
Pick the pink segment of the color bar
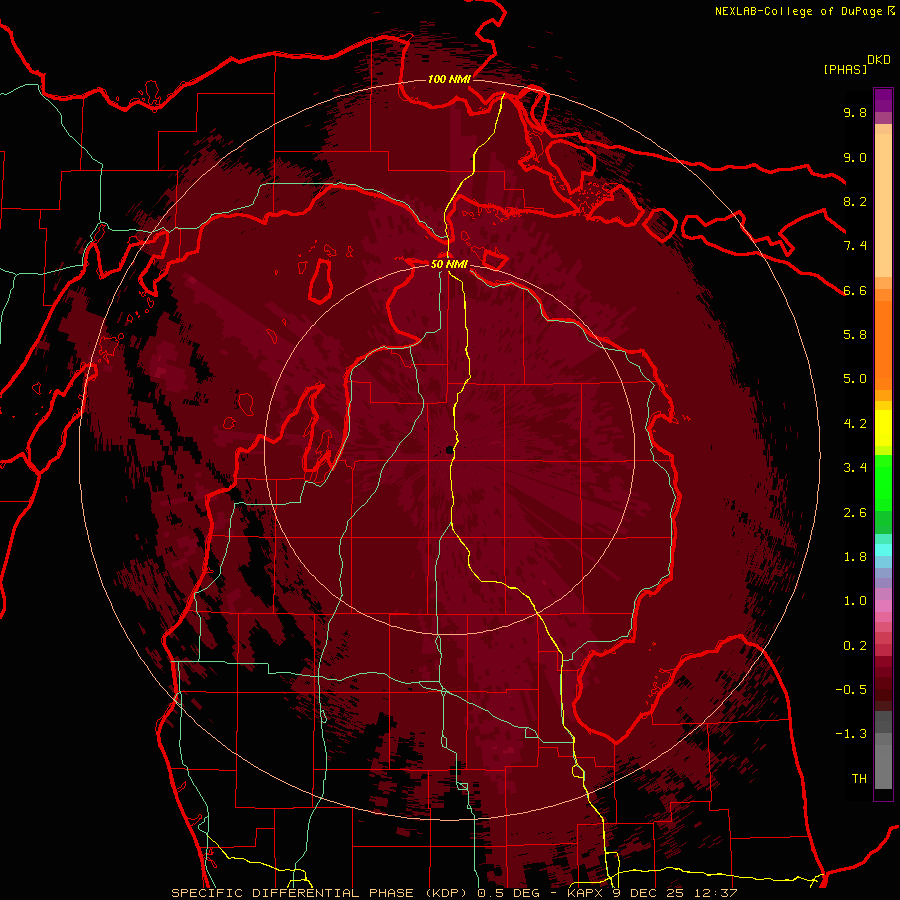[883, 606]
